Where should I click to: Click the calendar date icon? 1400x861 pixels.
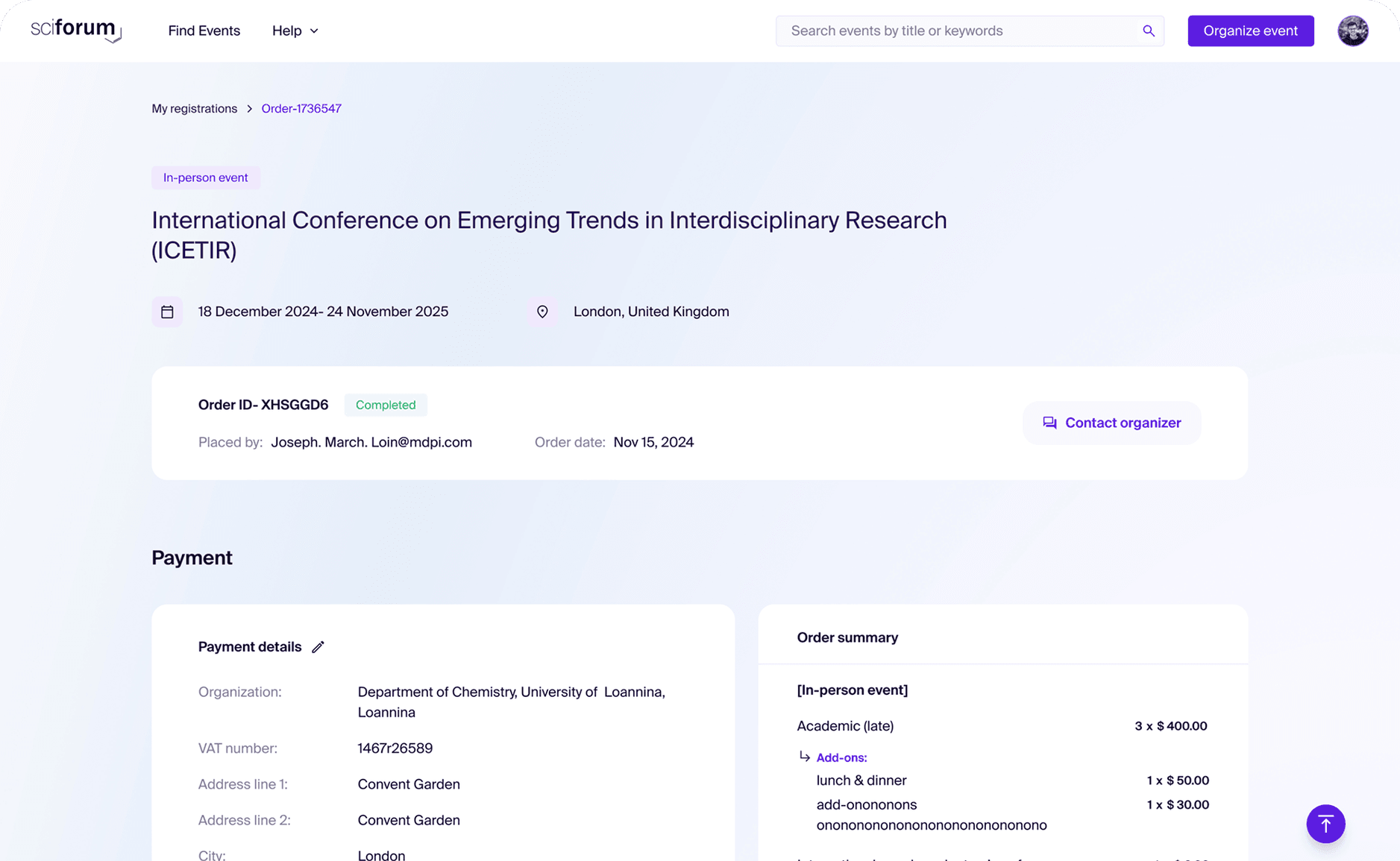[x=167, y=312]
